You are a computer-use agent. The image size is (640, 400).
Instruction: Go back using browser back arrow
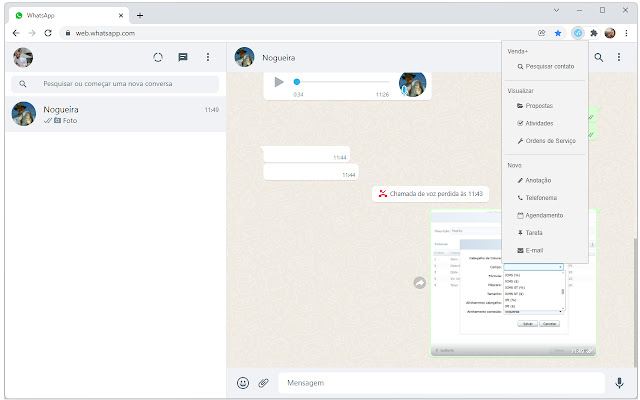click(x=16, y=33)
